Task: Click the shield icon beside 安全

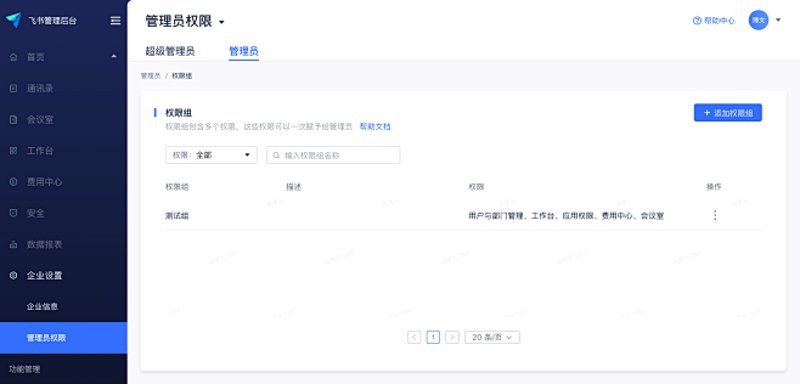Action: [x=14, y=213]
